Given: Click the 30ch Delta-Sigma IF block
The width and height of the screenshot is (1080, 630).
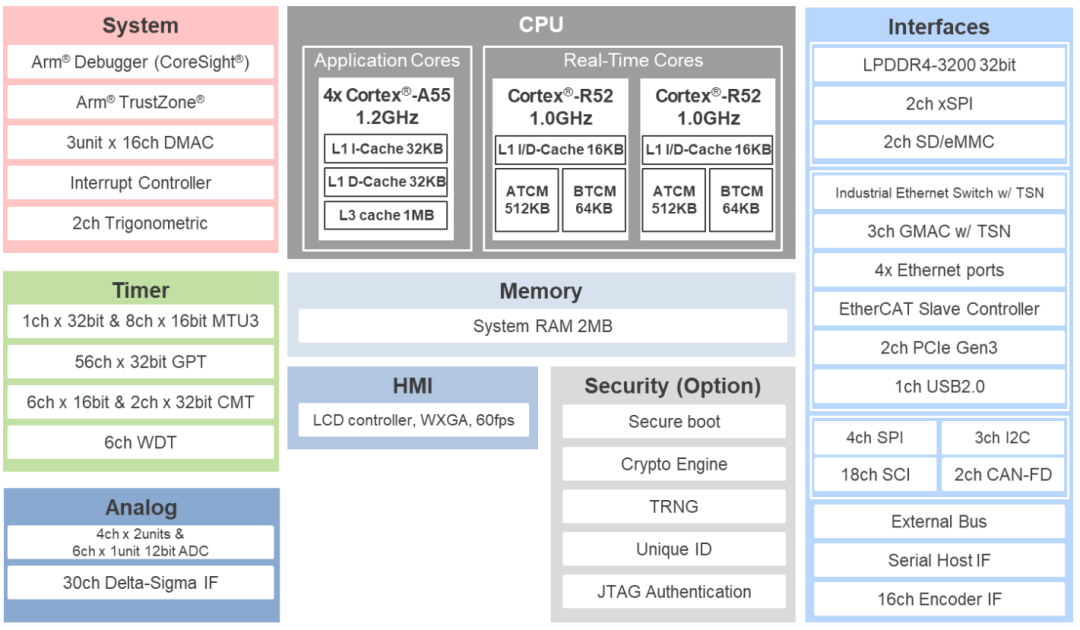Looking at the screenshot, I should pyautogui.click(x=140, y=583).
